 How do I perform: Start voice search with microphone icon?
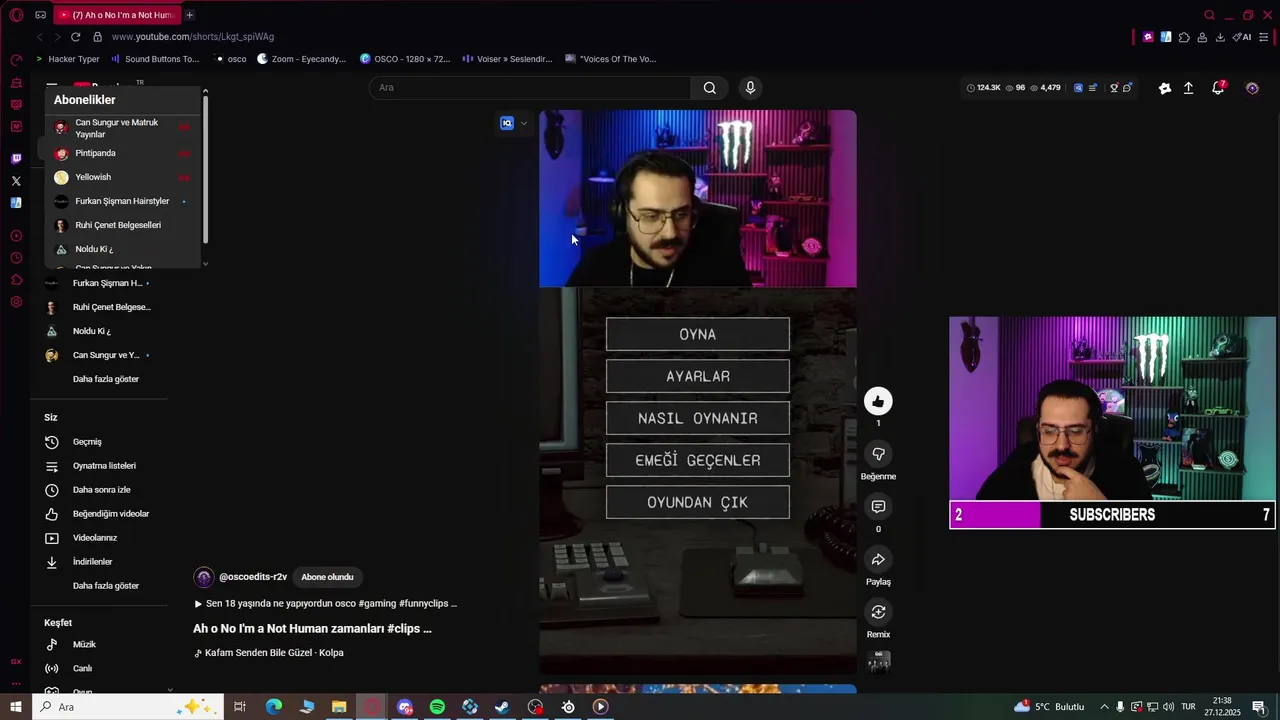[x=750, y=88]
